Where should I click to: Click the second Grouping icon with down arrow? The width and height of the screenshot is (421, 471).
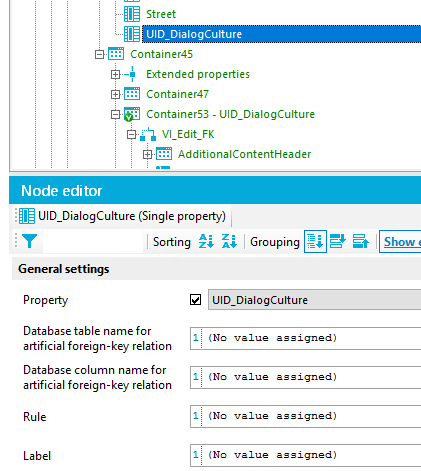point(338,241)
